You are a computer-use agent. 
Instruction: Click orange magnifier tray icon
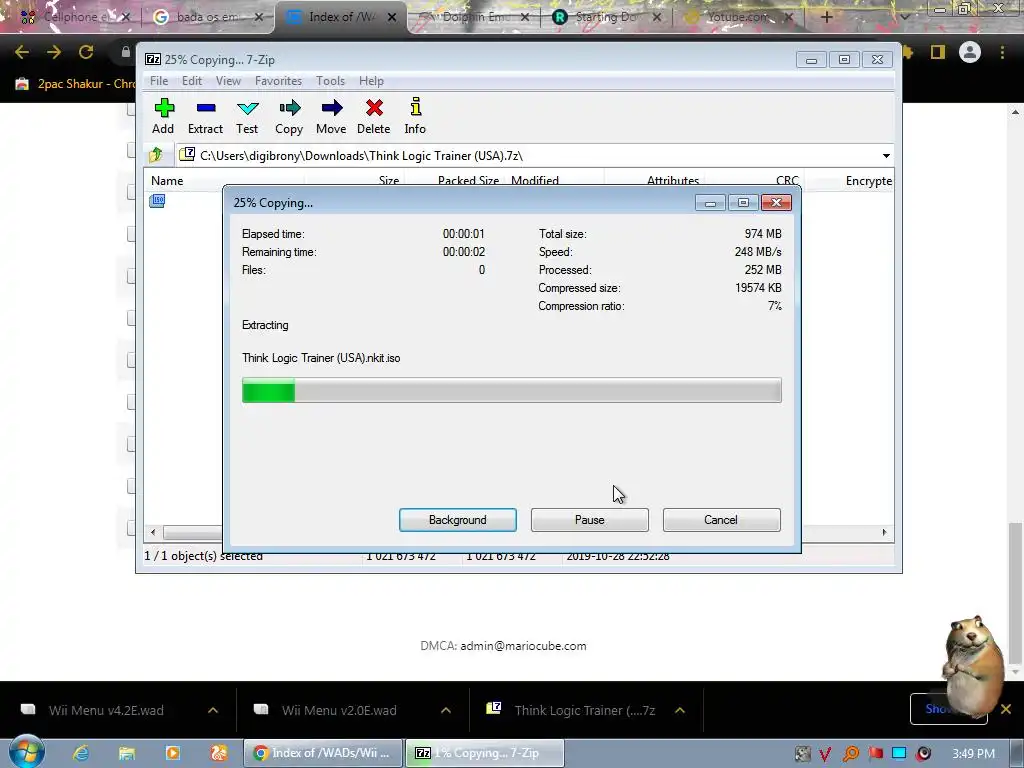tap(850, 754)
